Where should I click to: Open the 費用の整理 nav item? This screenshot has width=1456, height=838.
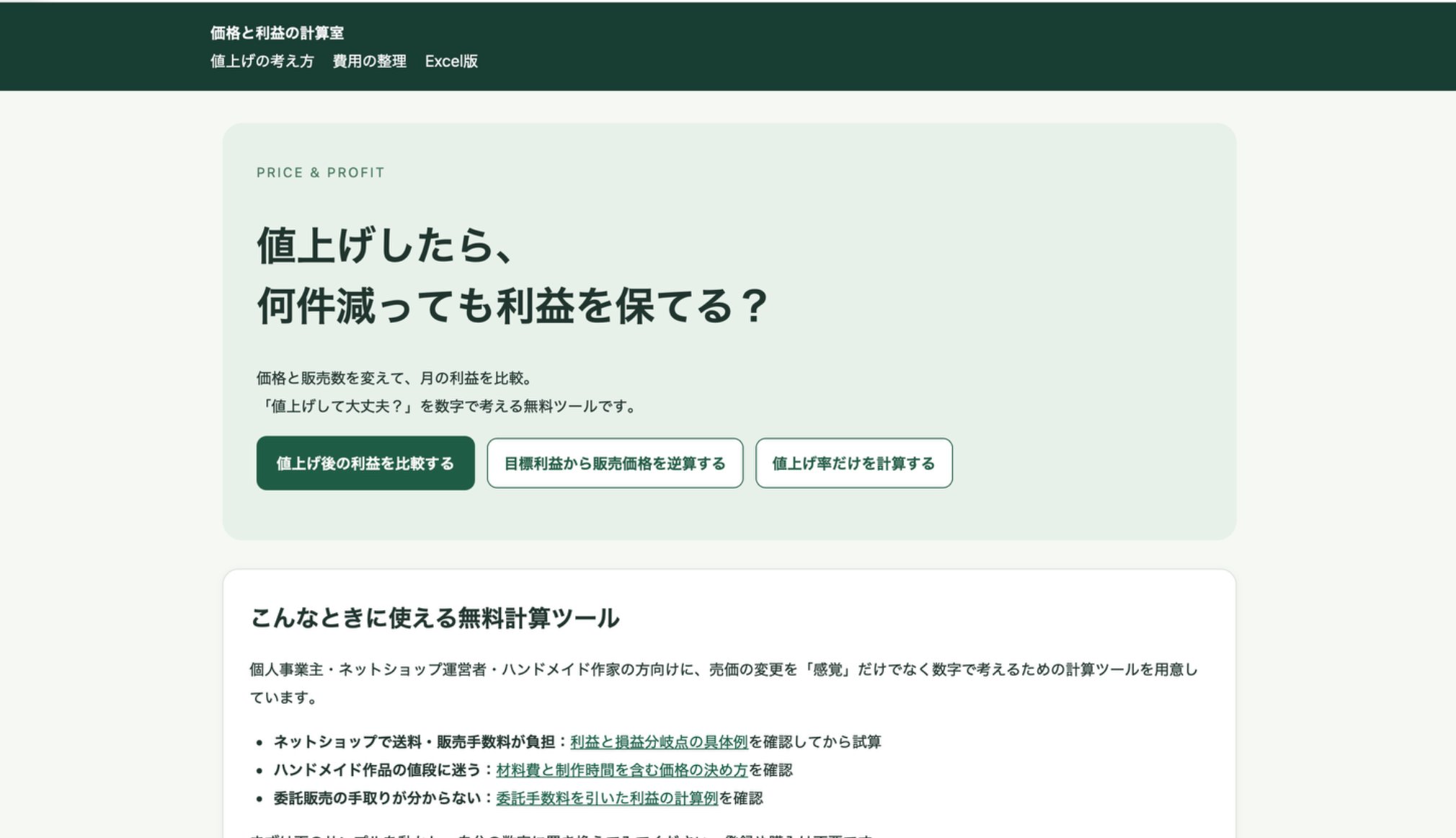click(x=370, y=61)
